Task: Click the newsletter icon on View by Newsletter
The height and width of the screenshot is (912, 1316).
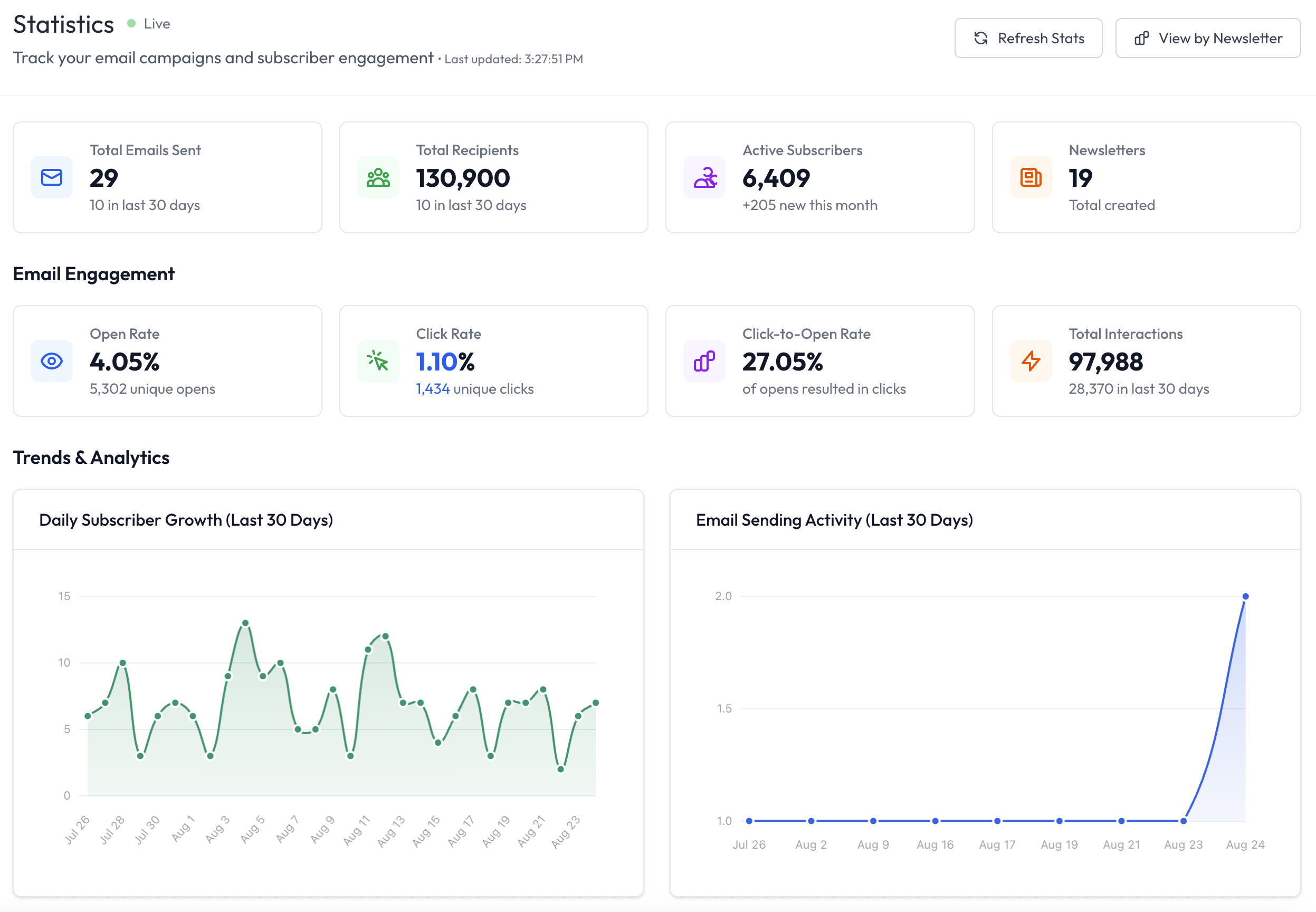Action: (1141, 37)
